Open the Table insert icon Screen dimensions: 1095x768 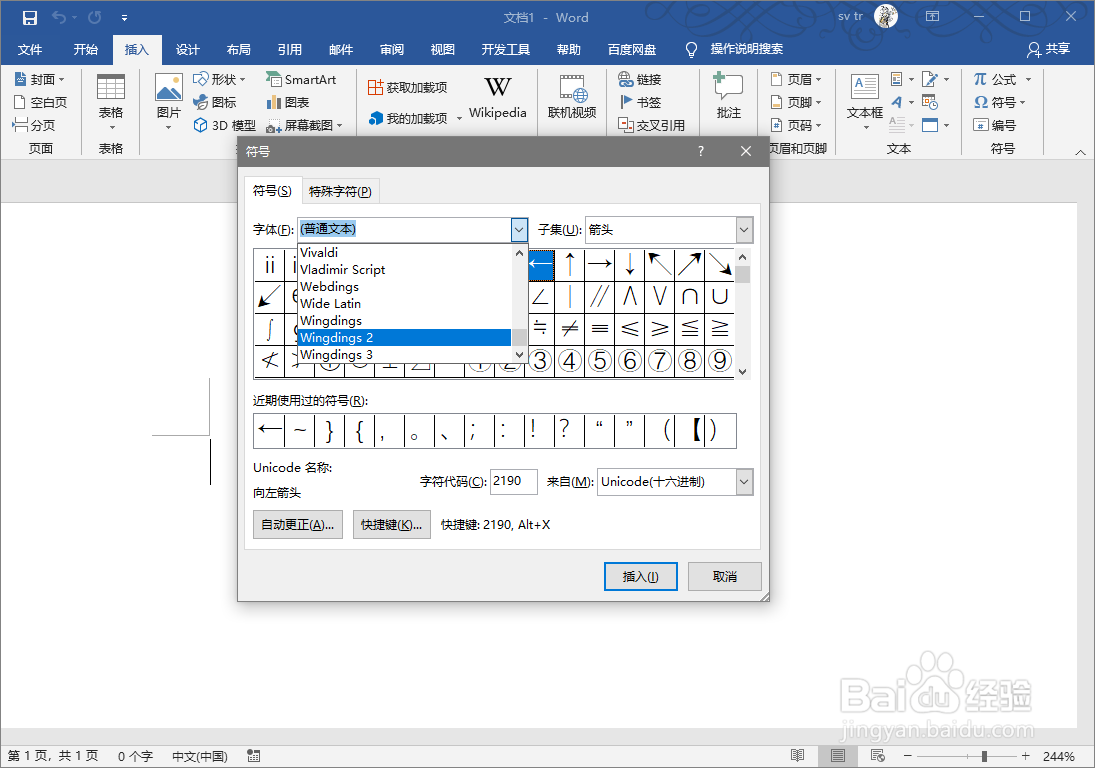[110, 87]
